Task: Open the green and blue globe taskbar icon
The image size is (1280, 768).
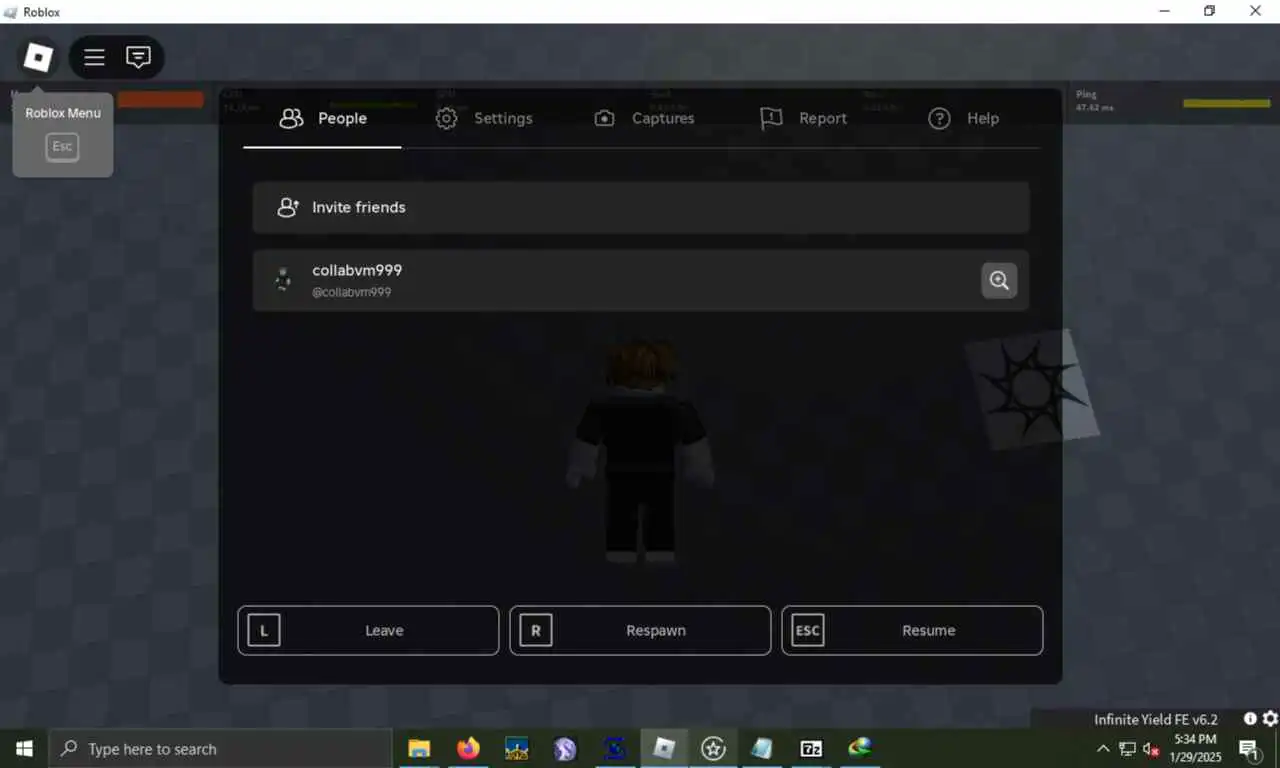Action: pos(860,748)
